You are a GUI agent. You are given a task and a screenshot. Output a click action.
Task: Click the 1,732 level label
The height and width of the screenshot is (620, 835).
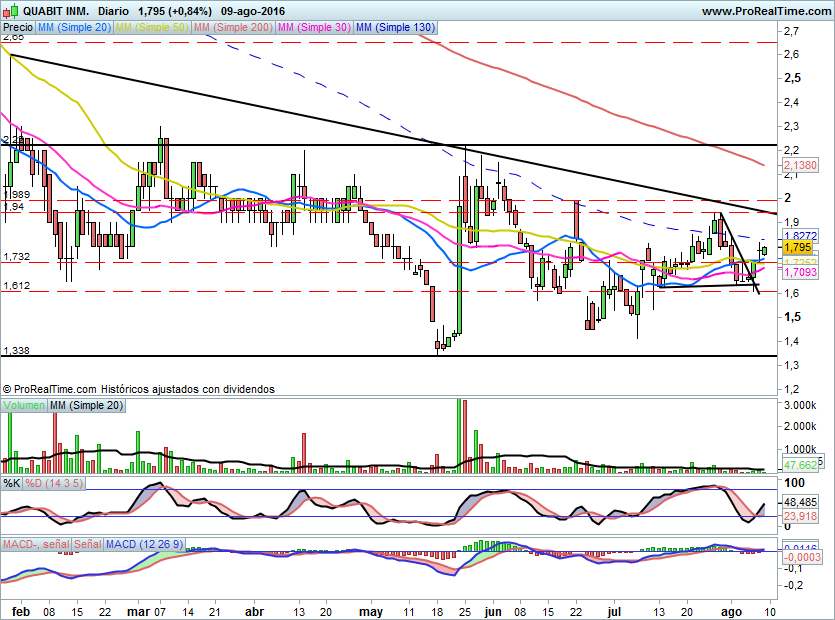point(17,257)
